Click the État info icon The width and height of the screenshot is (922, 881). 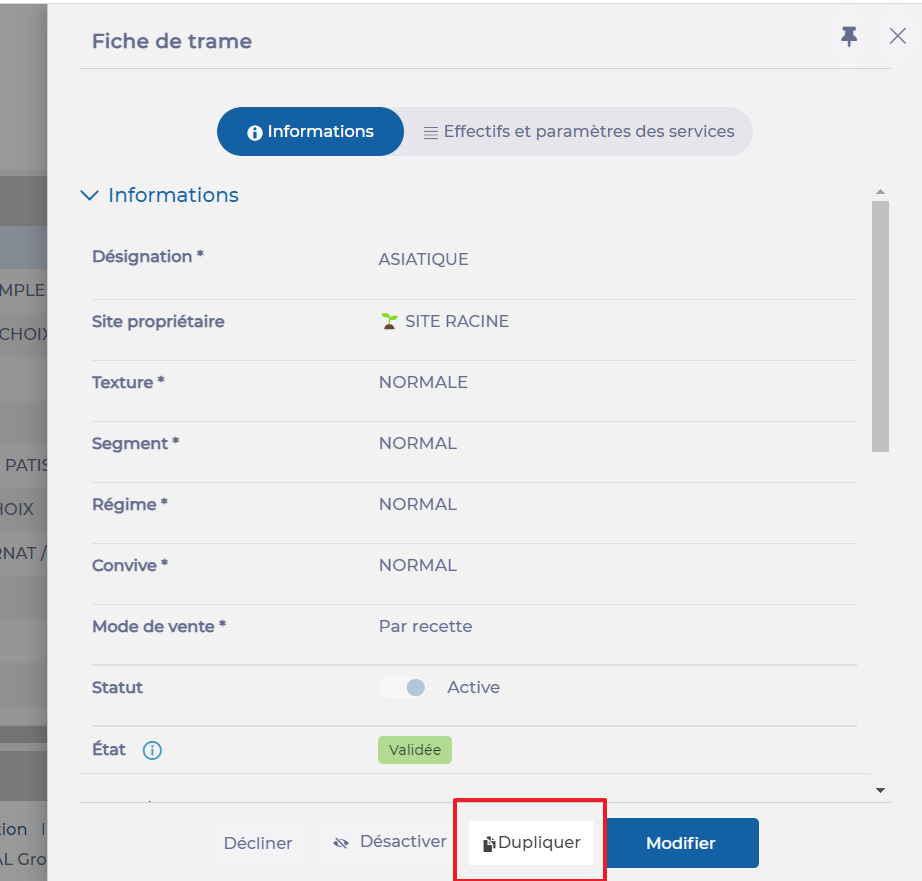coord(152,750)
